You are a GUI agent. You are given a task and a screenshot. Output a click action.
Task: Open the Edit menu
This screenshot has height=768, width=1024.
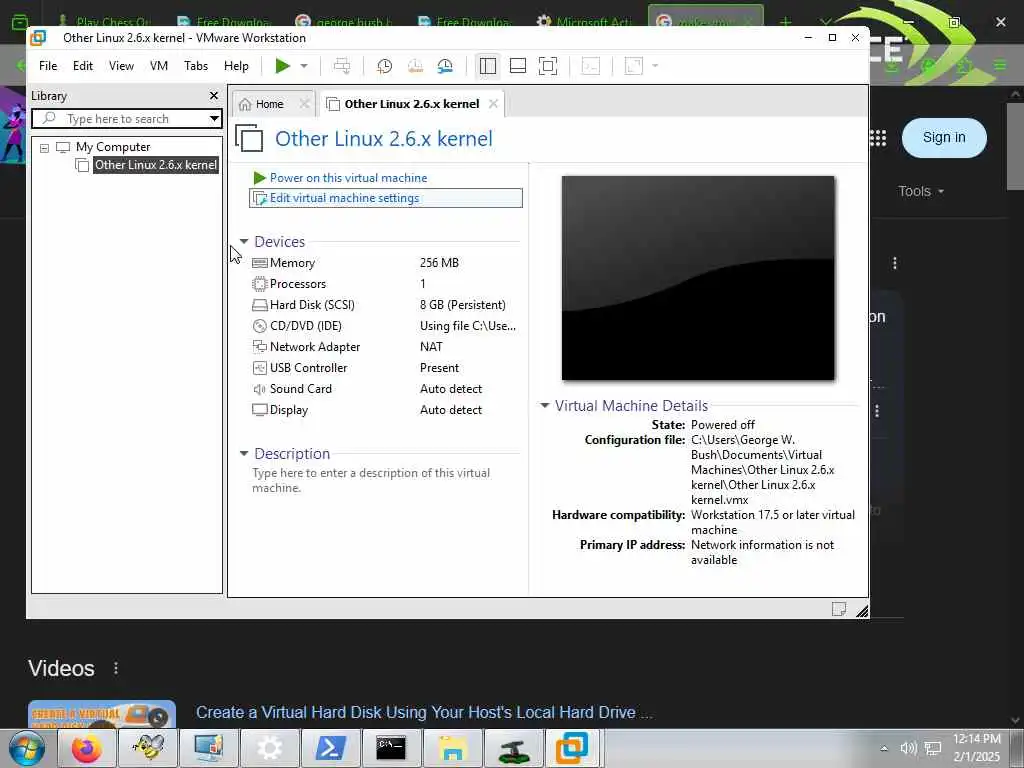83,66
